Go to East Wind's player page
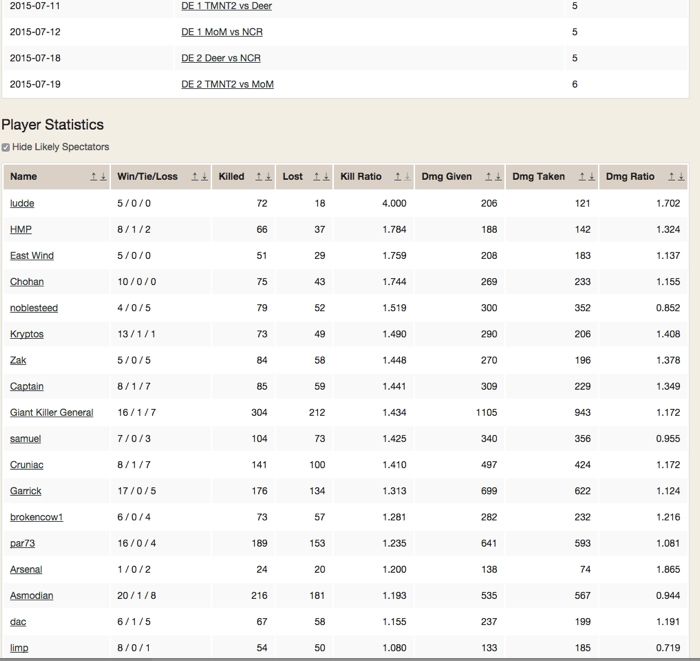The height and width of the screenshot is (661, 700). [32, 255]
